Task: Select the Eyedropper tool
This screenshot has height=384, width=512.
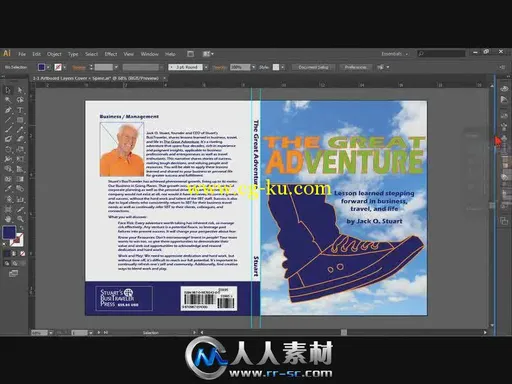Action: coord(8,189)
